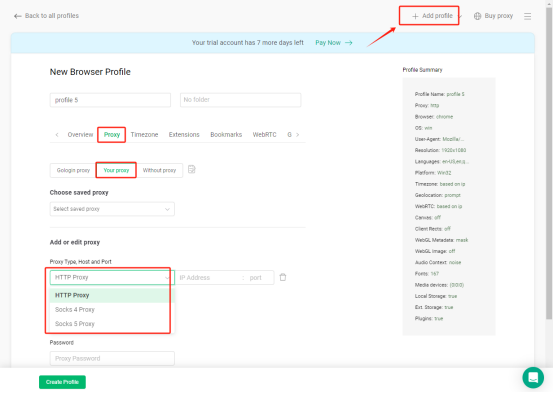Click the Create Profile button

click(x=62, y=382)
